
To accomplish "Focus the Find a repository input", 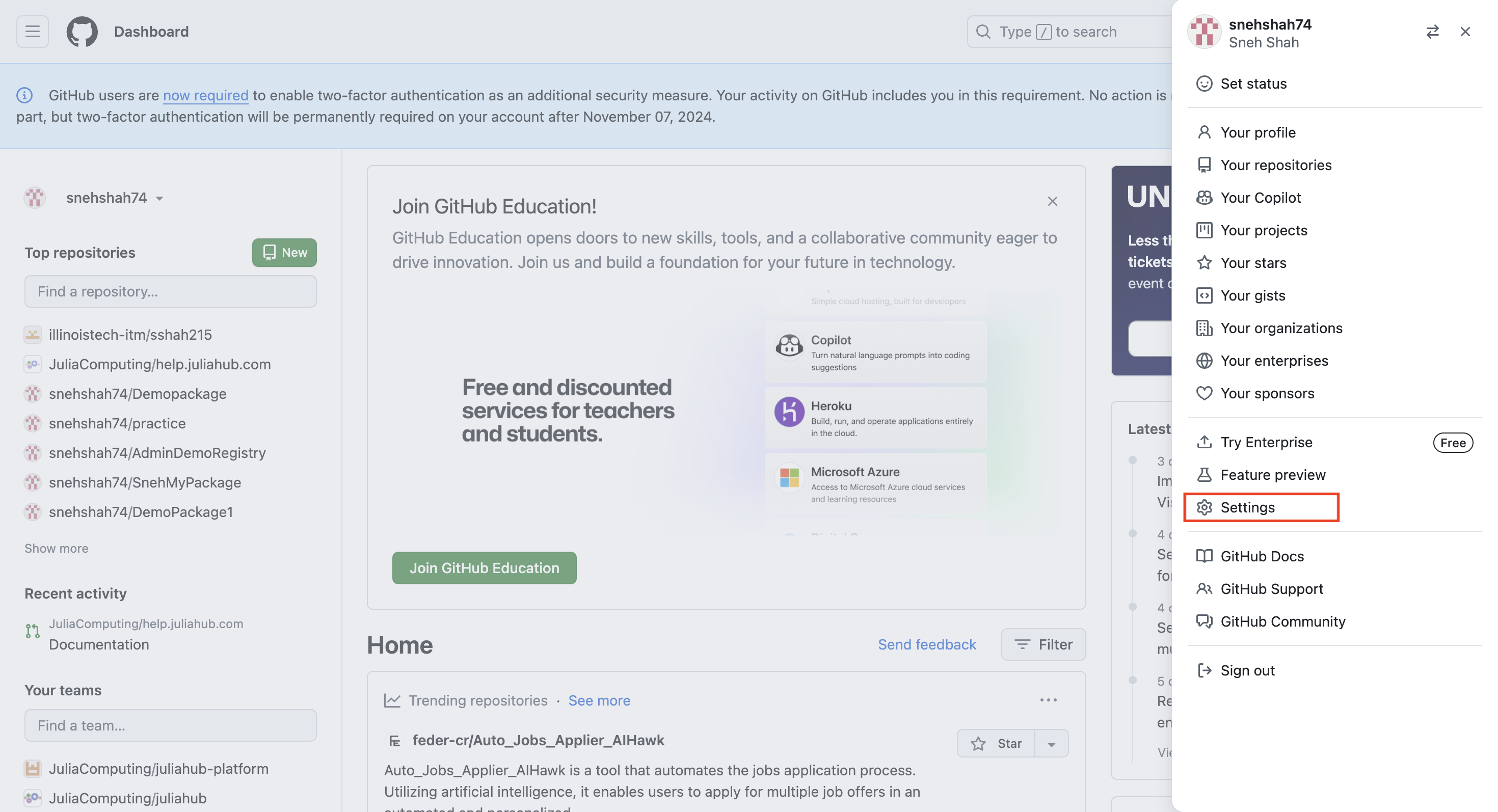I will point(170,291).
